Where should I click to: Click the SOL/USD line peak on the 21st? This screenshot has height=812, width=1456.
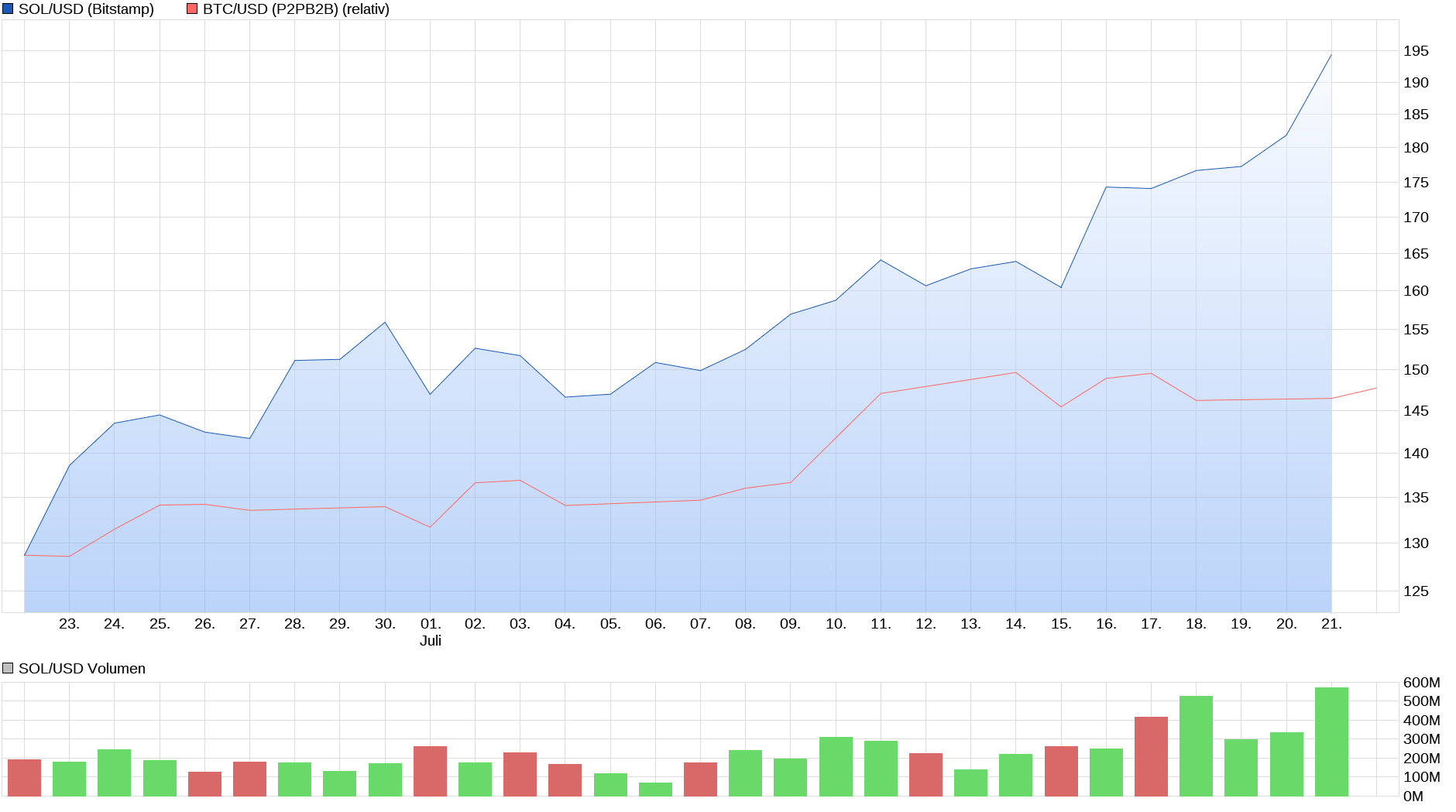click(x=1331, y=54)
